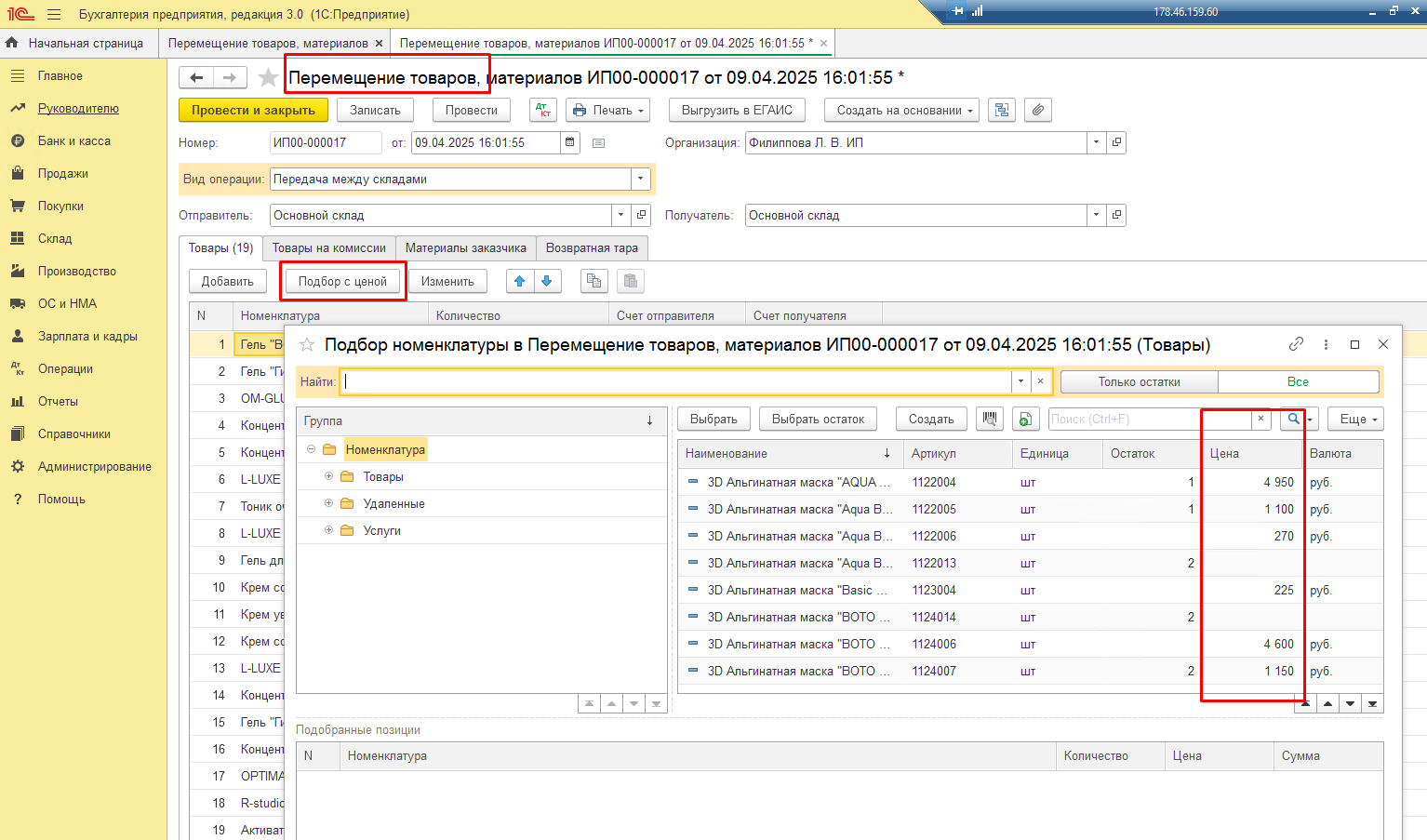
Task: Open Организация dropdown list
Action: 1096,142
